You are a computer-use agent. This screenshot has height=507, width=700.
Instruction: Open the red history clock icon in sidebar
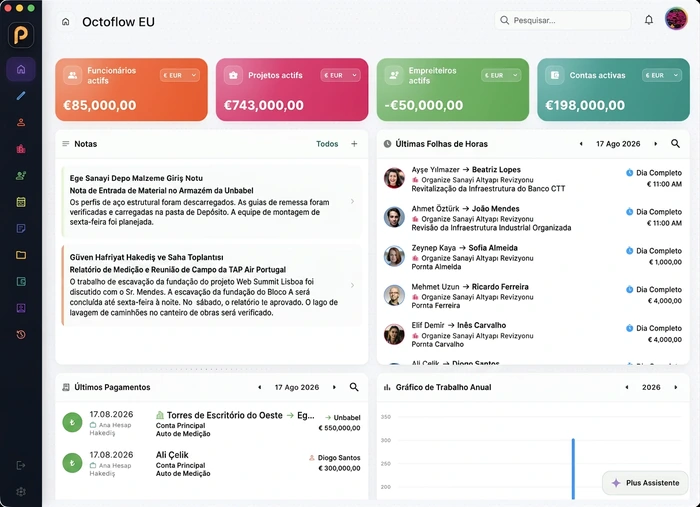click(x=21, y=335)
